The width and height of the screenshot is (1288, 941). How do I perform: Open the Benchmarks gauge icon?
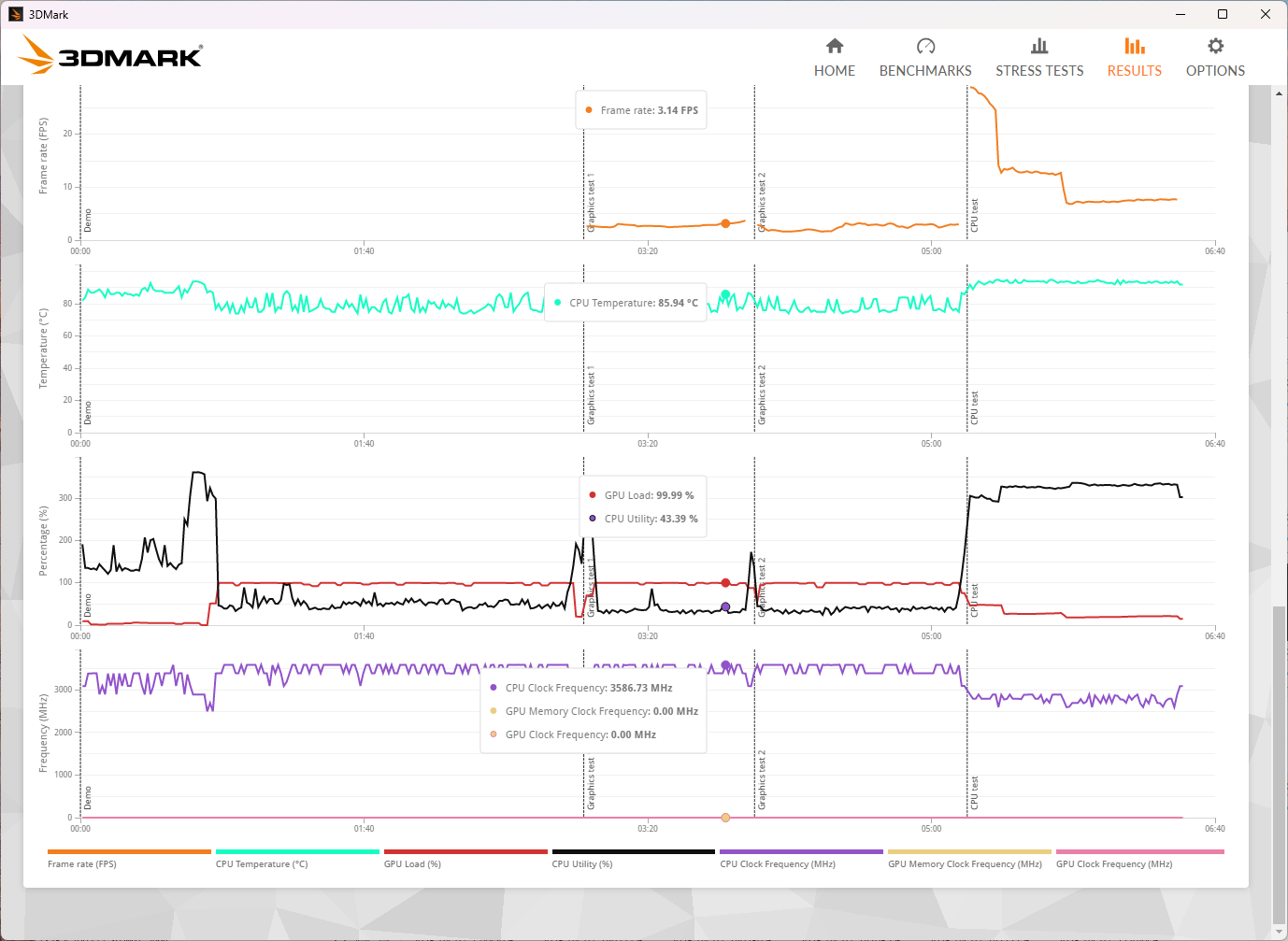925,47
